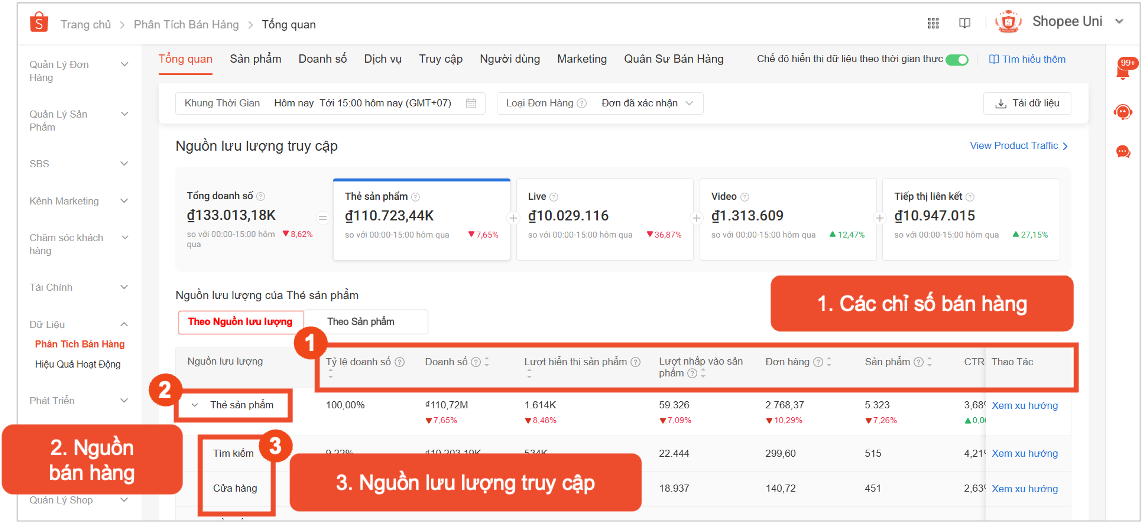This screenshot has width=1145, height=522.
Task: Go to Trang chủ breadcrumb
Action: 85,24
